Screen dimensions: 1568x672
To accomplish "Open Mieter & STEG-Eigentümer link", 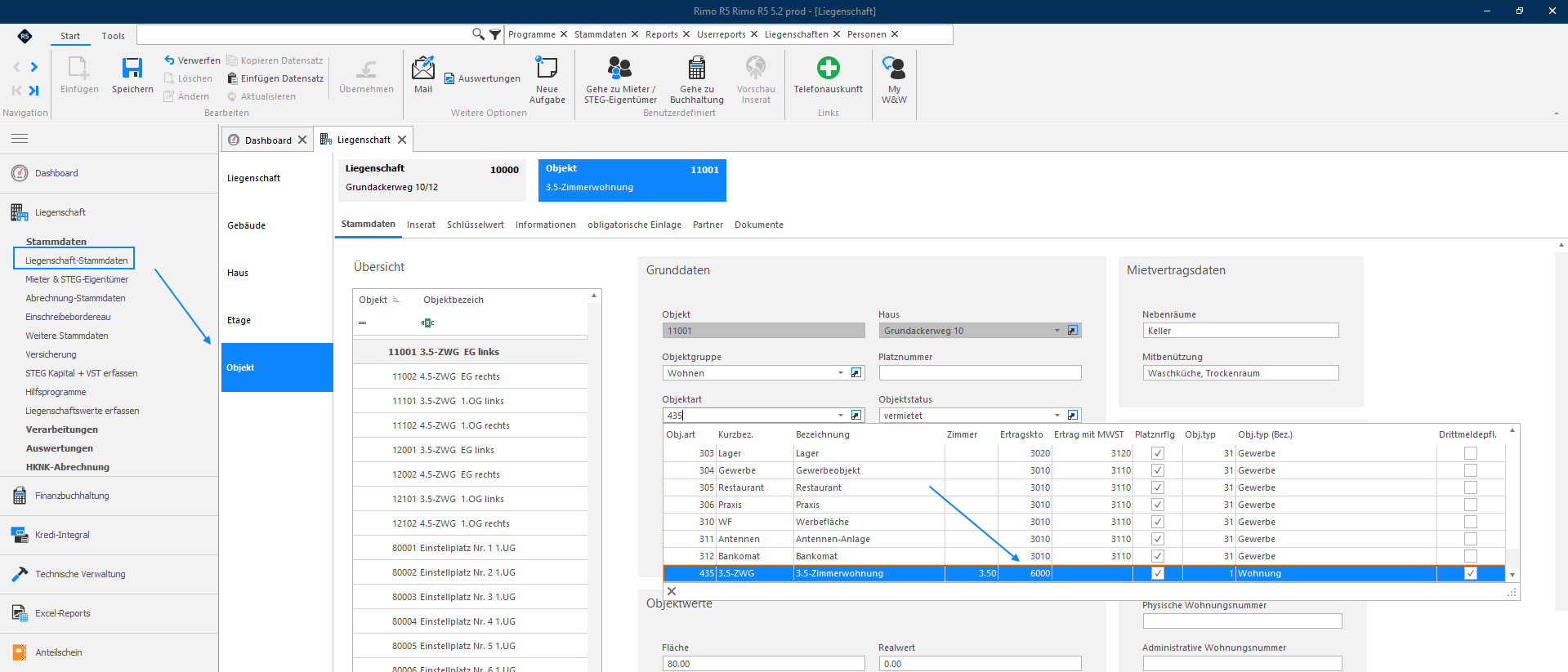I will pyautogui.click(x=77, y=279).
